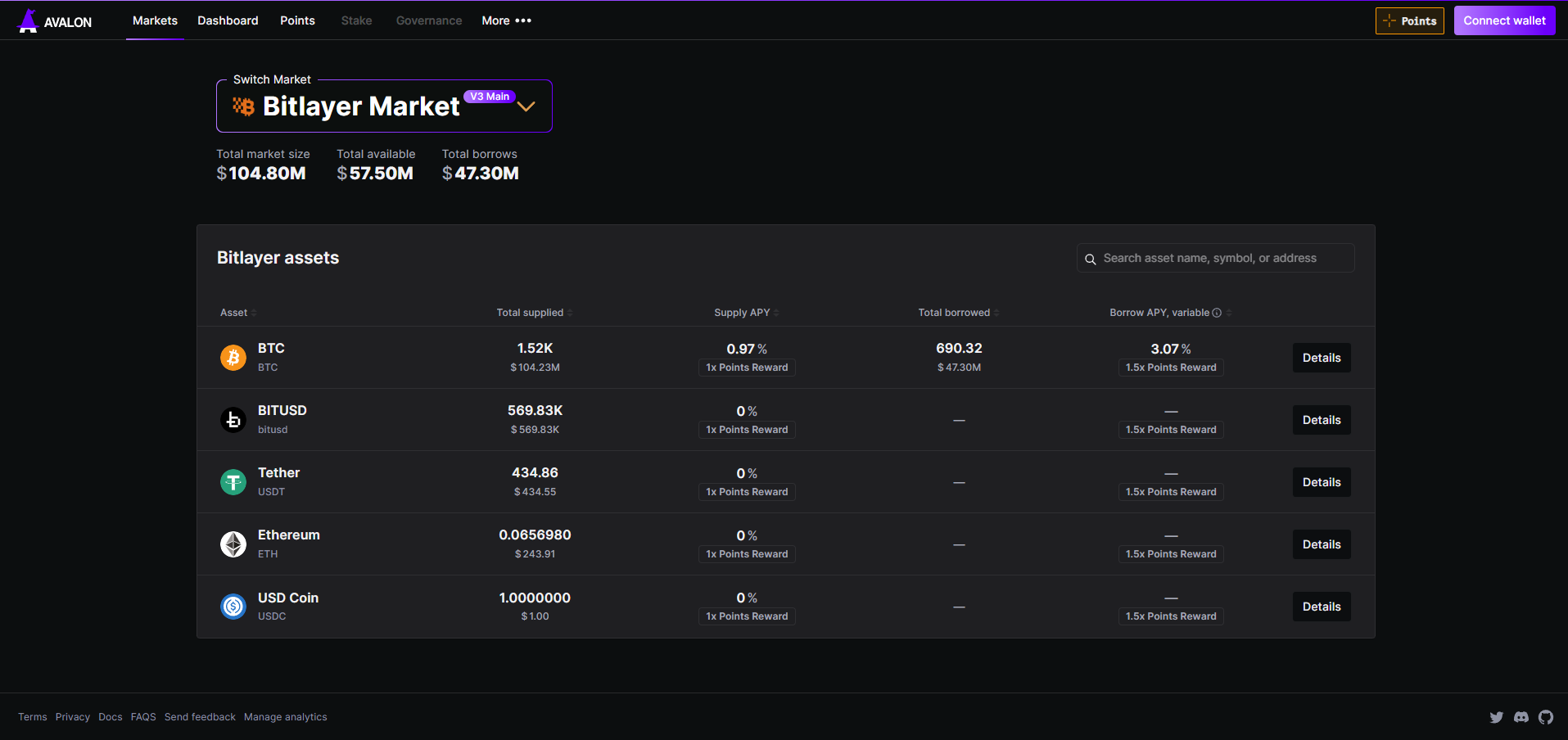Click BITUSD 1x Points Reward badge
Screen dimensions: 1568x740
tap(747, 430)
